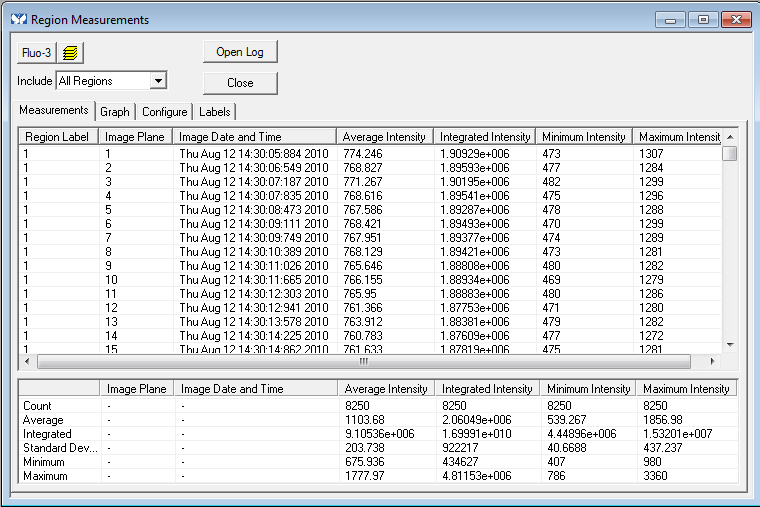Click the upper table's Integrated Intensity header
Viewport: 760px width, 507px height.
[484, 137]
